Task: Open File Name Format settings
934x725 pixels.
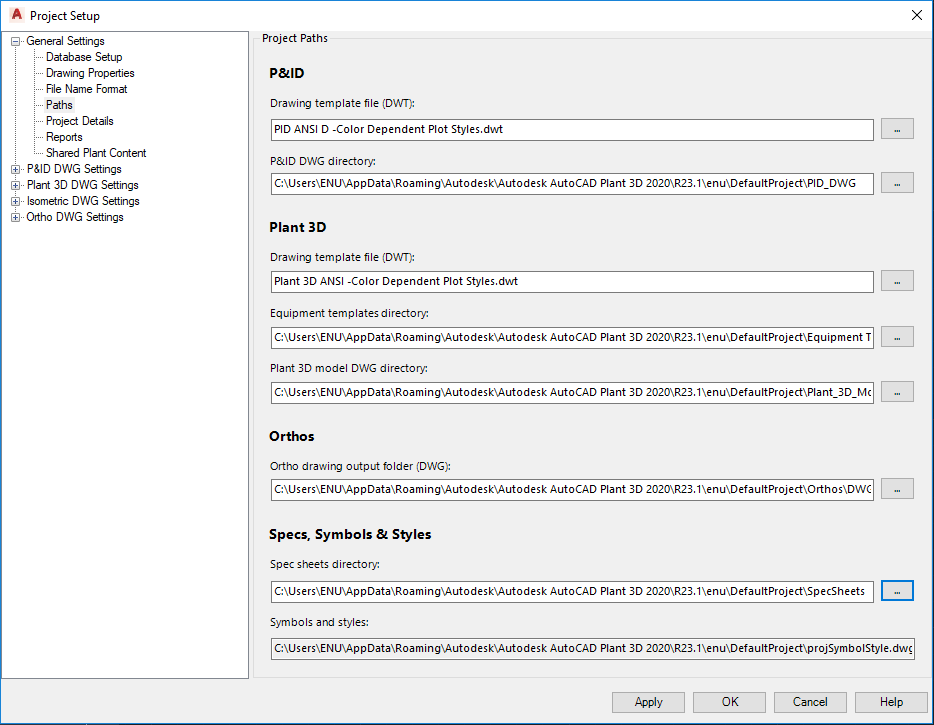Action: (86, 89)
